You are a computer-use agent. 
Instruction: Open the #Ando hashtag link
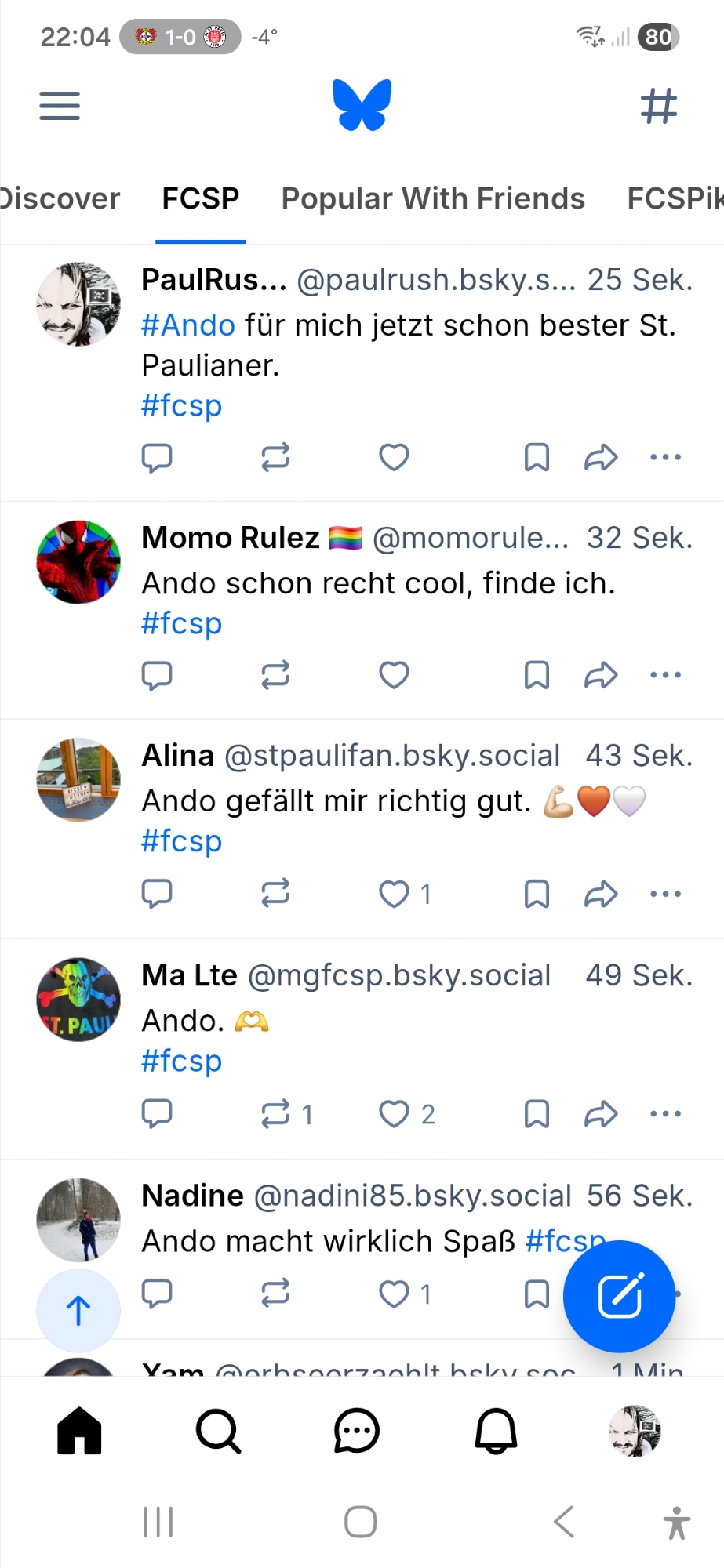(188, 325)
